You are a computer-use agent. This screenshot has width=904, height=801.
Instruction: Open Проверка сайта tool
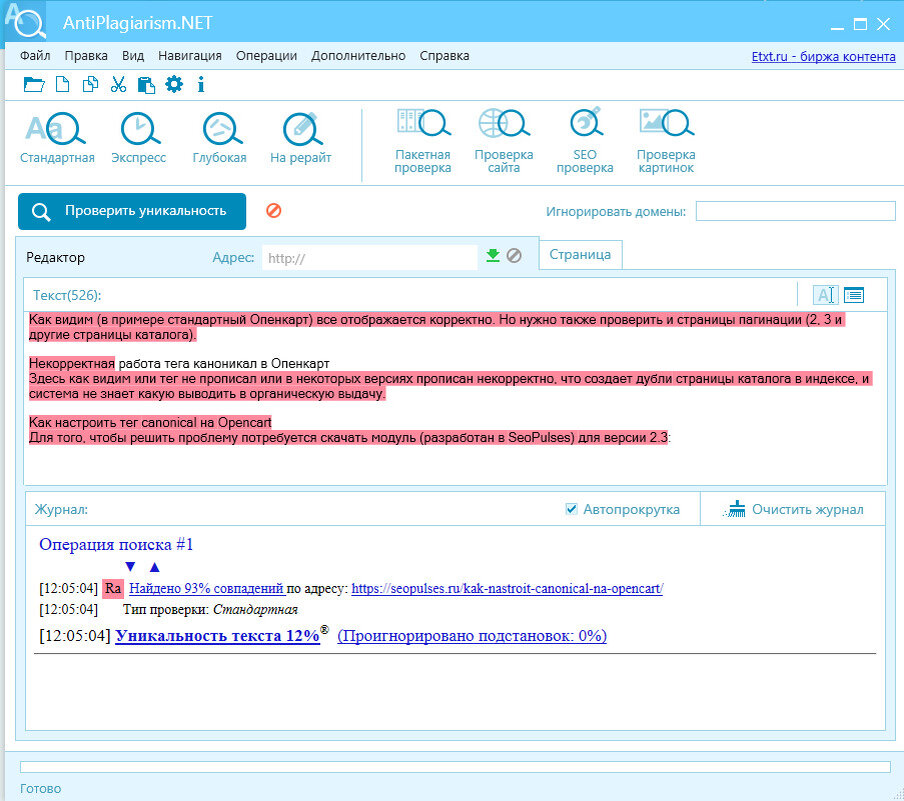coord(504,141)
